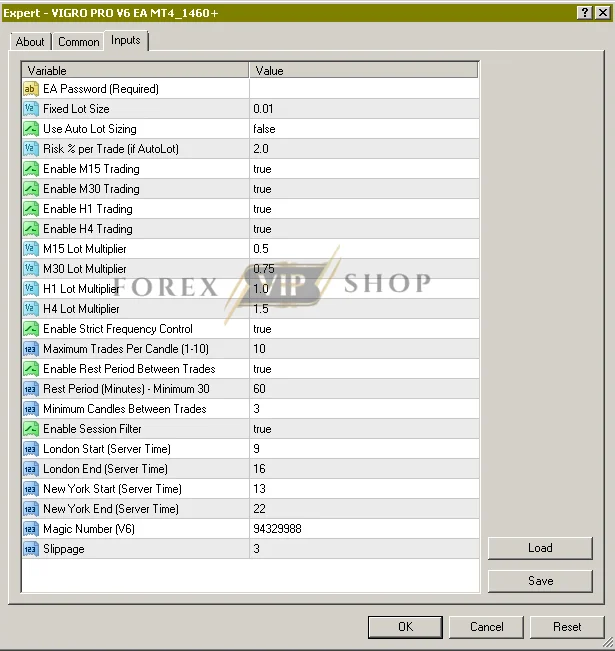Click the icon beside M15 Lot Multiplier
The height and width of the screenshot is (651, 615).
click(x=31, y=249)
